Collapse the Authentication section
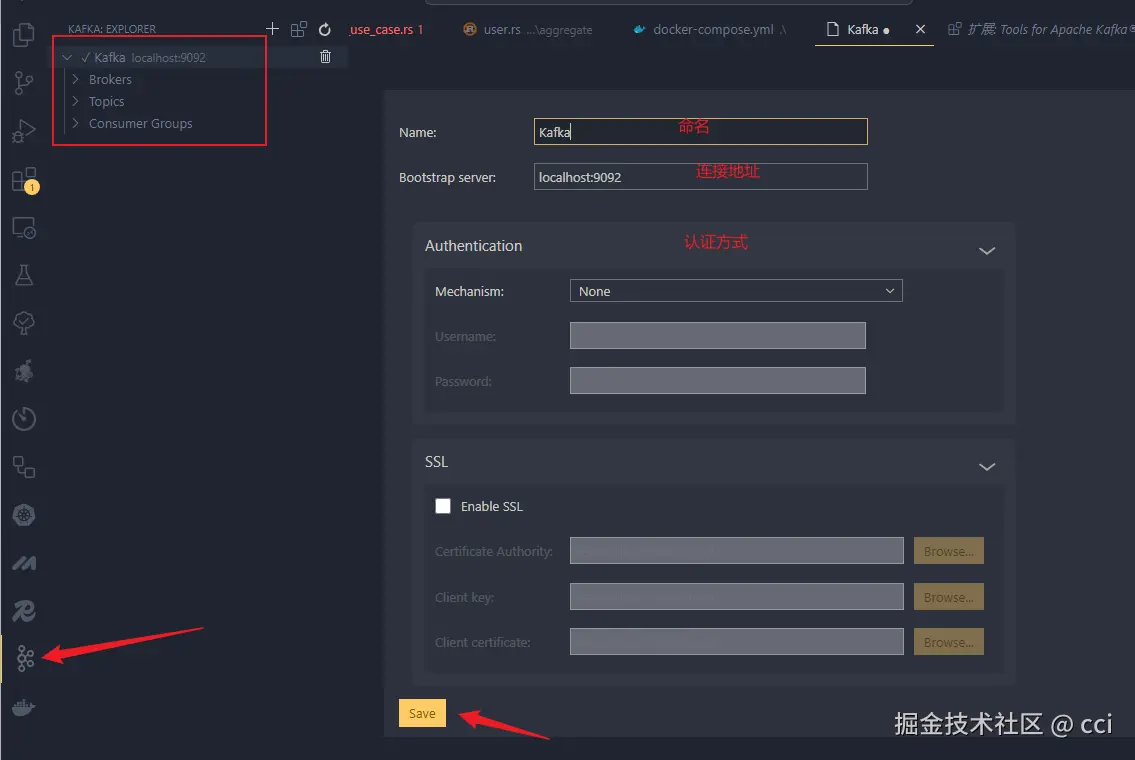 pyautogui.click(x=987, y=250)
